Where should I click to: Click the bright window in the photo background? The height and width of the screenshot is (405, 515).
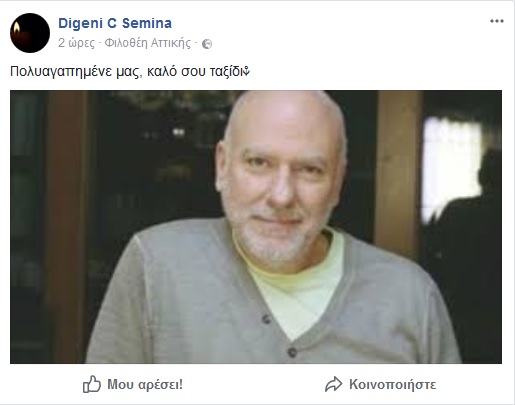pos(451,168)
